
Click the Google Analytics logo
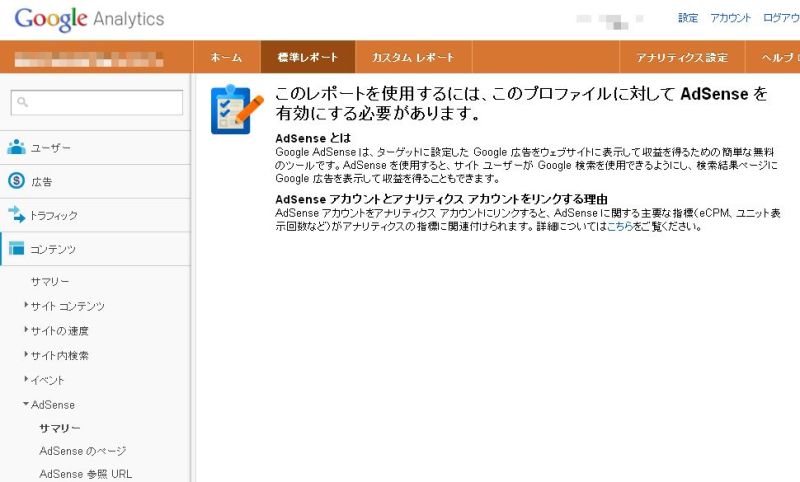[x=89, y=19]
